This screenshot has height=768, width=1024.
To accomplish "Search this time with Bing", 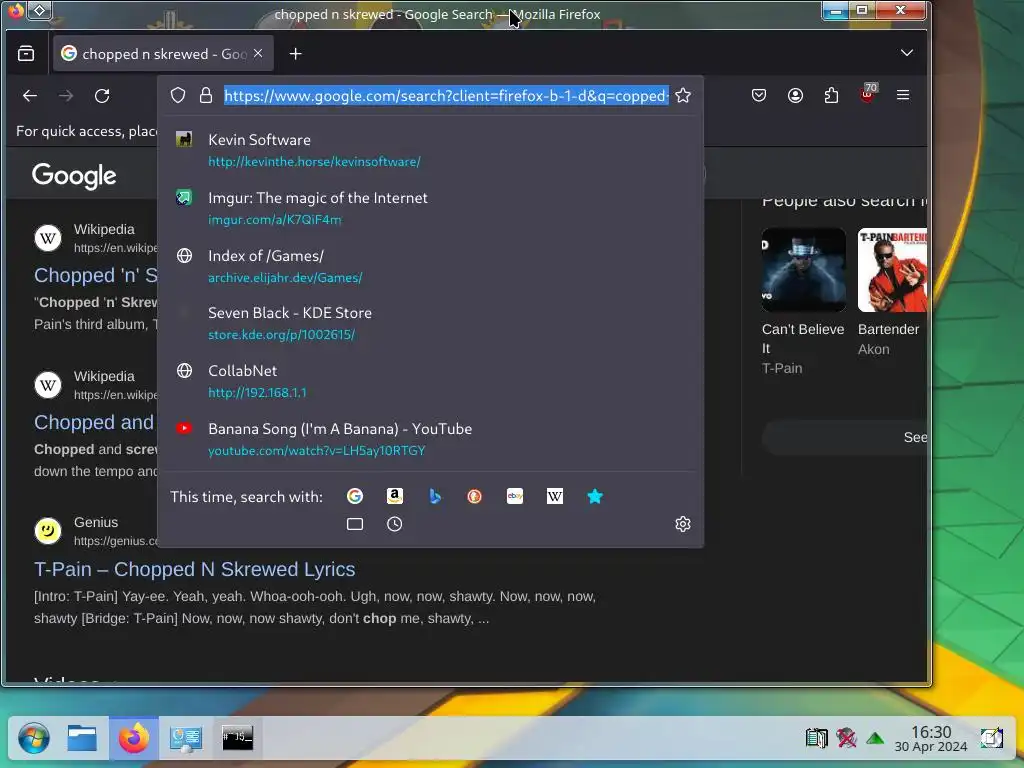I will 435,496.
